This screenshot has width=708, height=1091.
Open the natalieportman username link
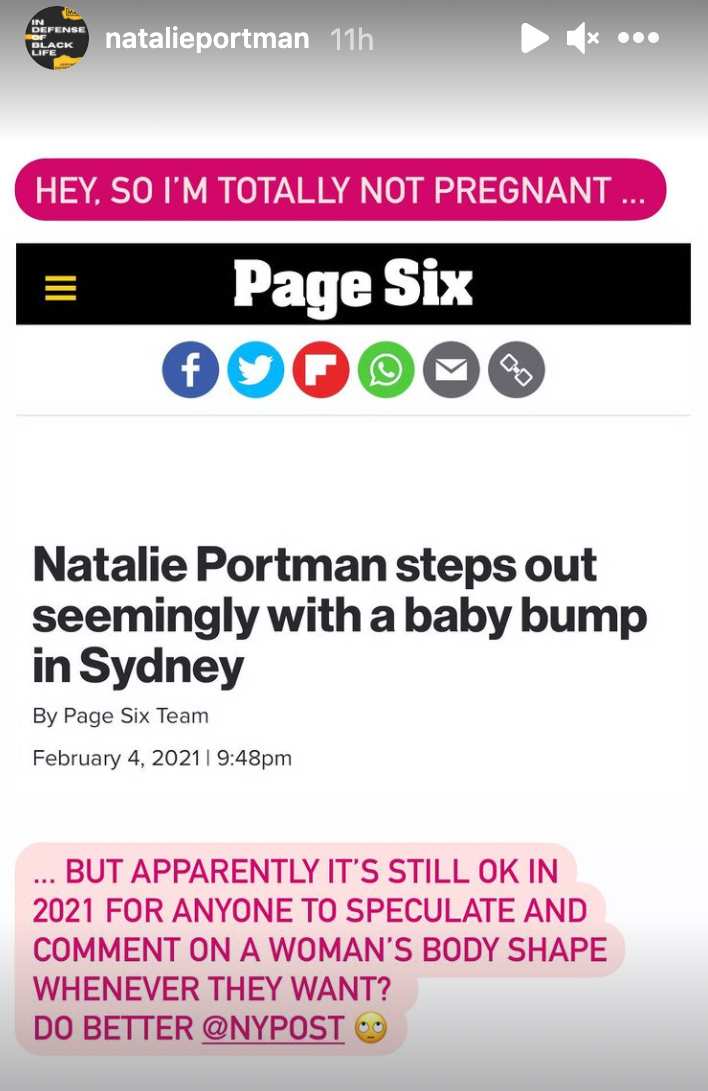[207, 39]
